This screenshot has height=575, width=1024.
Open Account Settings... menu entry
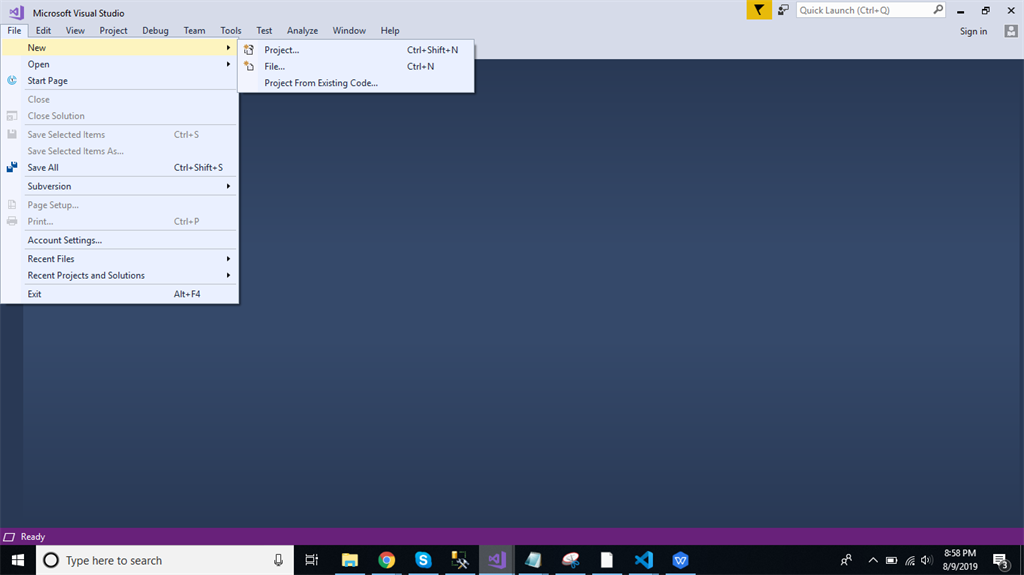coord(120,240)
